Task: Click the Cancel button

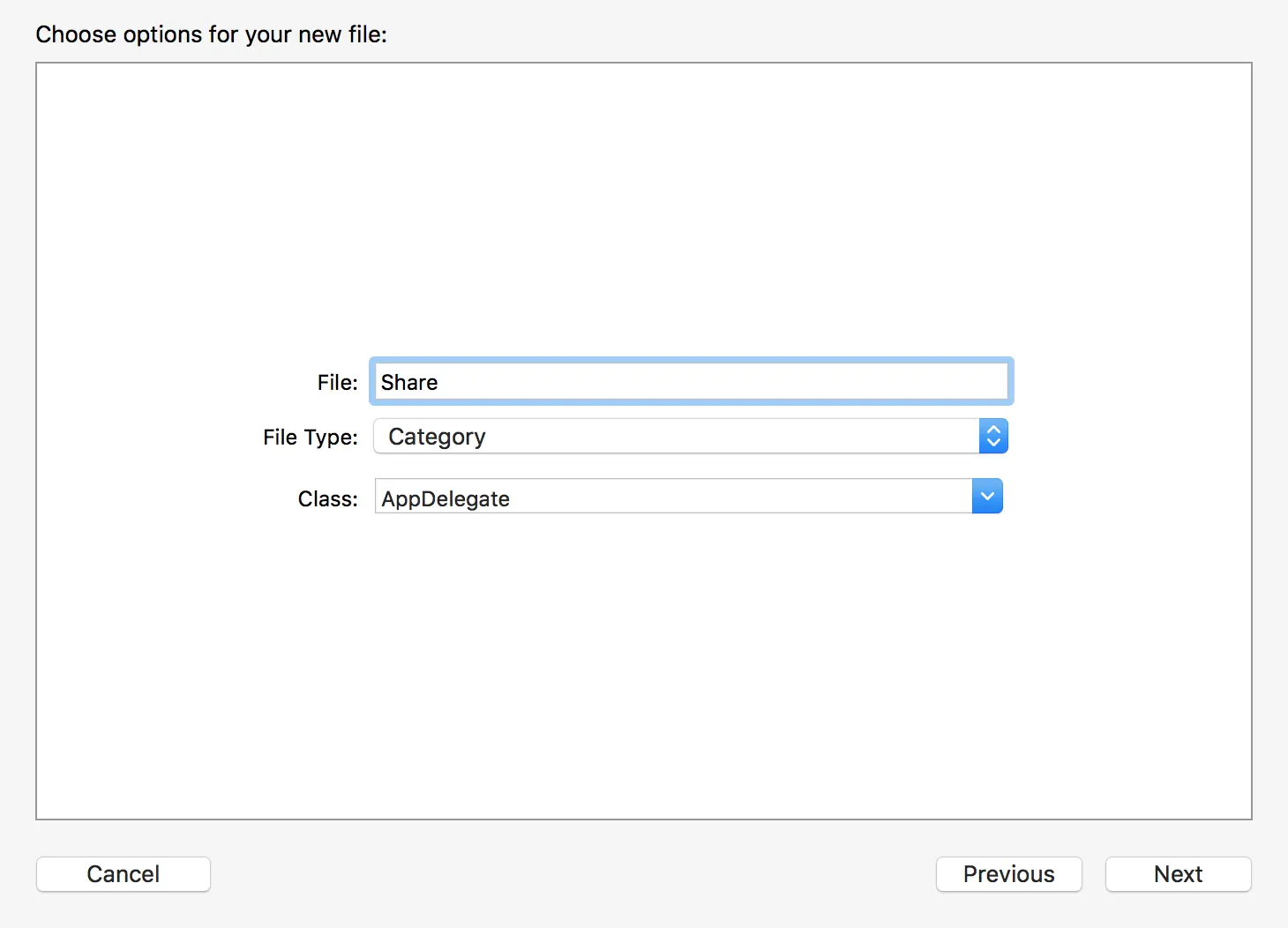Action: tap(124, 874)
